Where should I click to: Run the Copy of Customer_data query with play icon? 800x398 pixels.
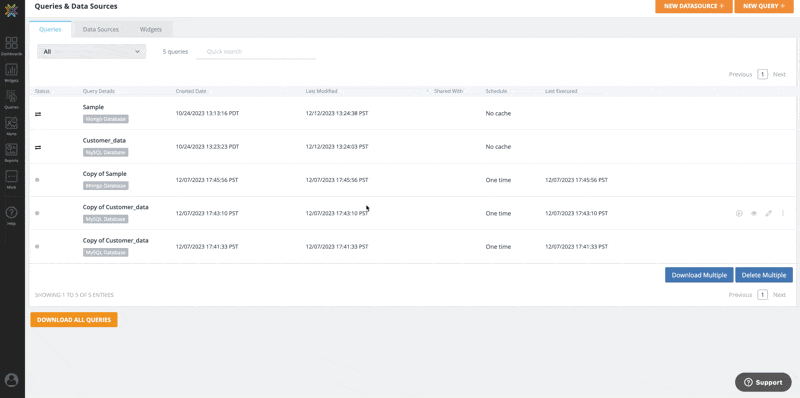point(739,213)
